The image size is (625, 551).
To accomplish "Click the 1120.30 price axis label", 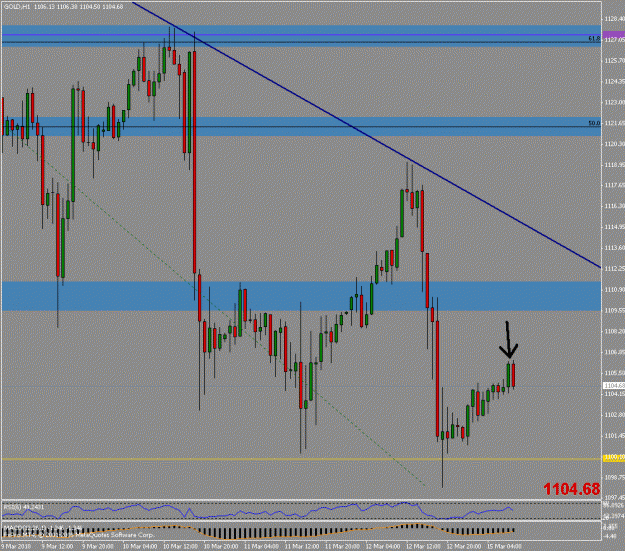I will click(614, 144).
